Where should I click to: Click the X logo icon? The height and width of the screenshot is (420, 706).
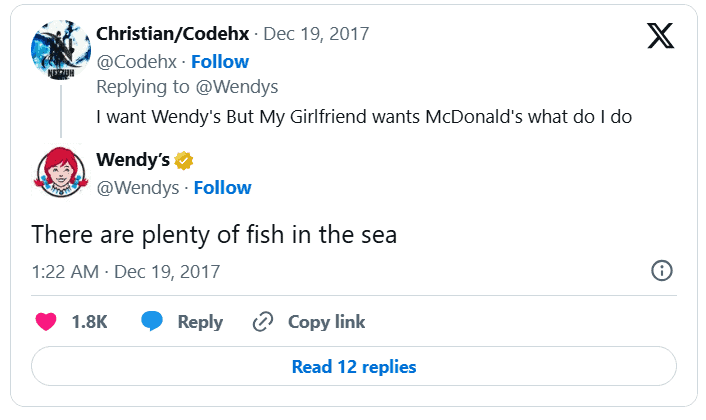(x=660, y=37)
